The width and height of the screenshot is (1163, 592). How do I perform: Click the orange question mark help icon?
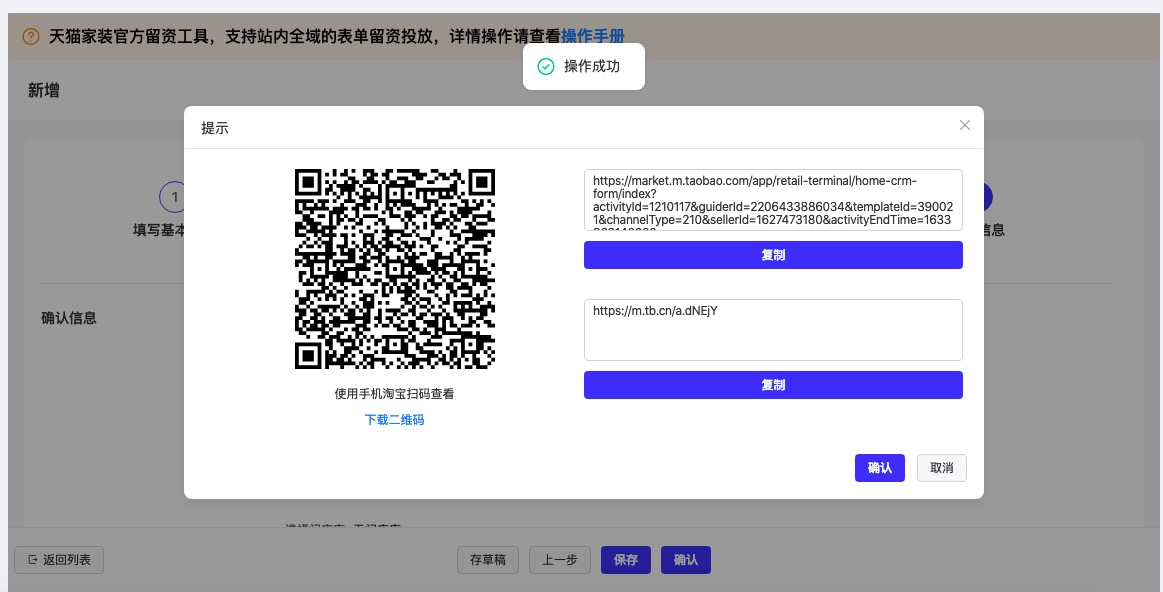point(30,36)
